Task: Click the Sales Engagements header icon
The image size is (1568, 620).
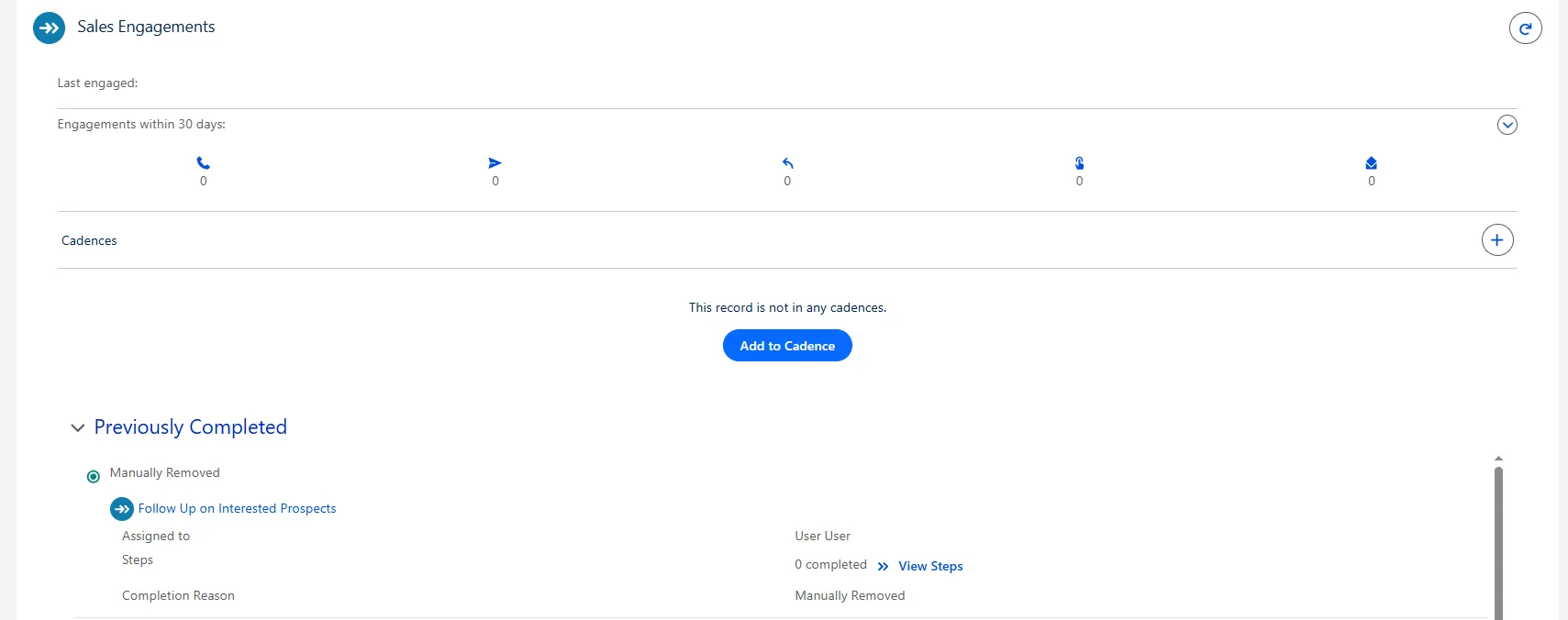Action: point(49,28)
